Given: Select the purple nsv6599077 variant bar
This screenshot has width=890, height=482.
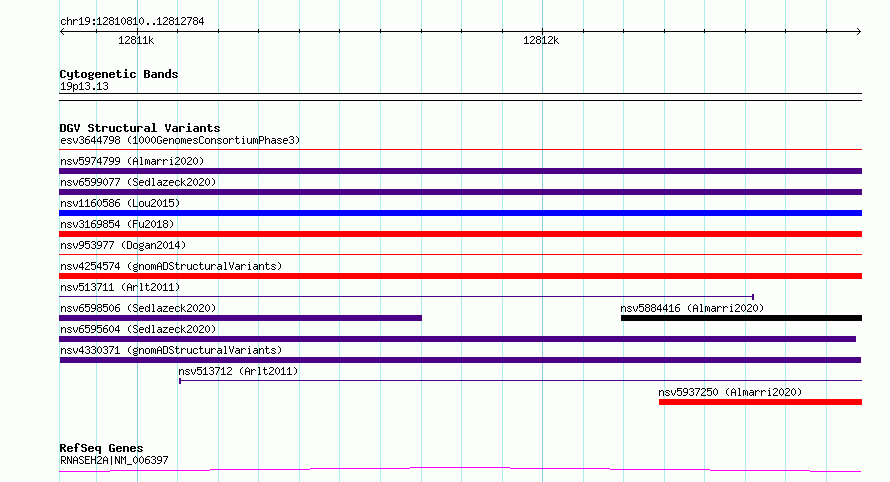Looking at the screenshot, I should tap(460, 192).
